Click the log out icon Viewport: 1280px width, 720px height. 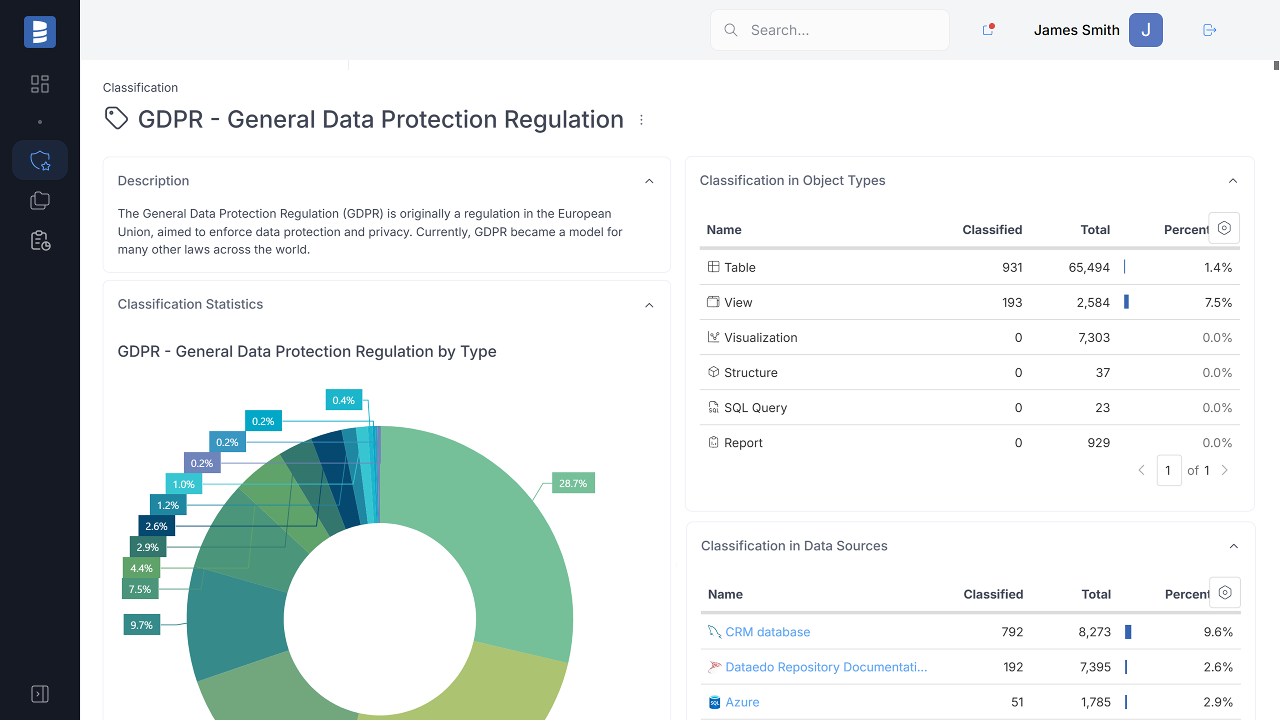coord(1209,30)
